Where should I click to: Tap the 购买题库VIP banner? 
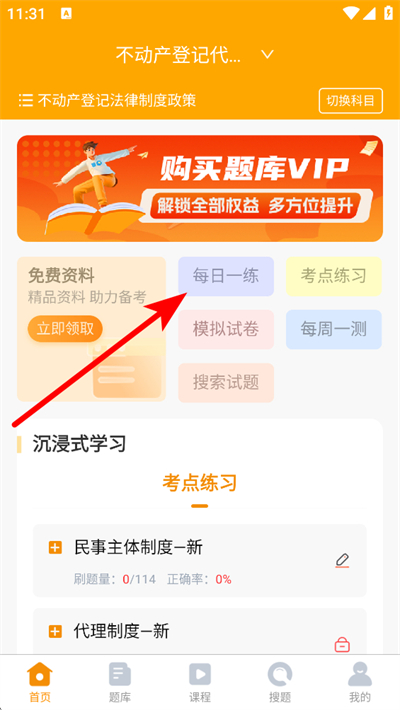coord(200,188)
